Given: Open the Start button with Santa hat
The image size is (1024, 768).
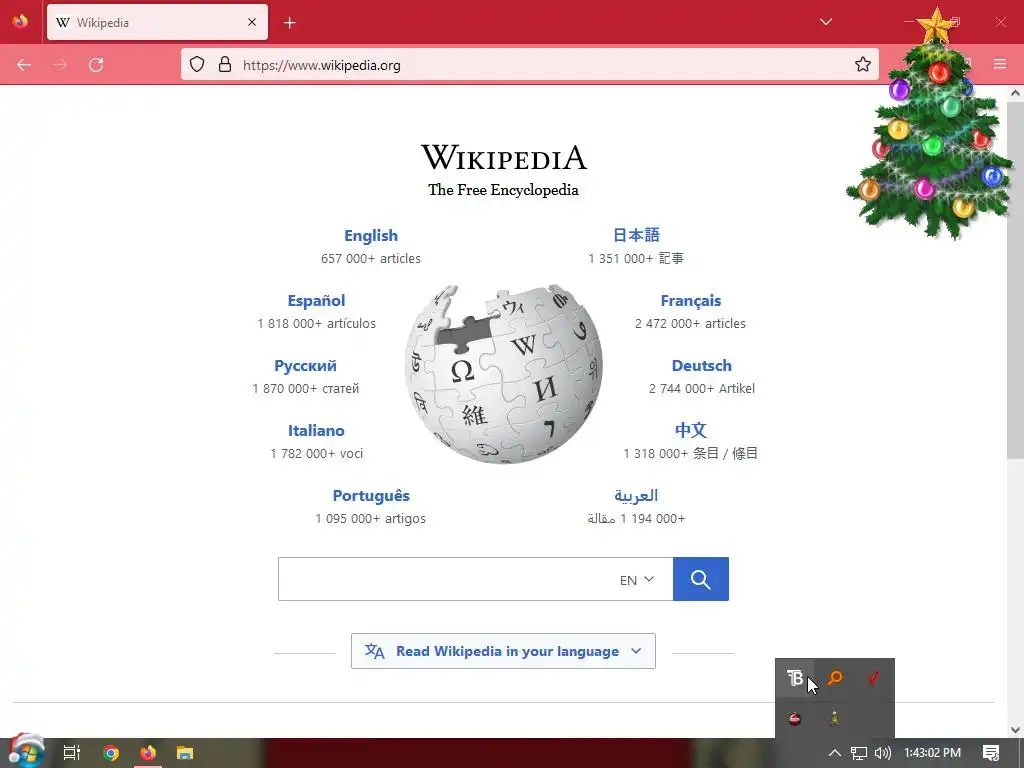Looking at the screenshot, I should (26, 752).
